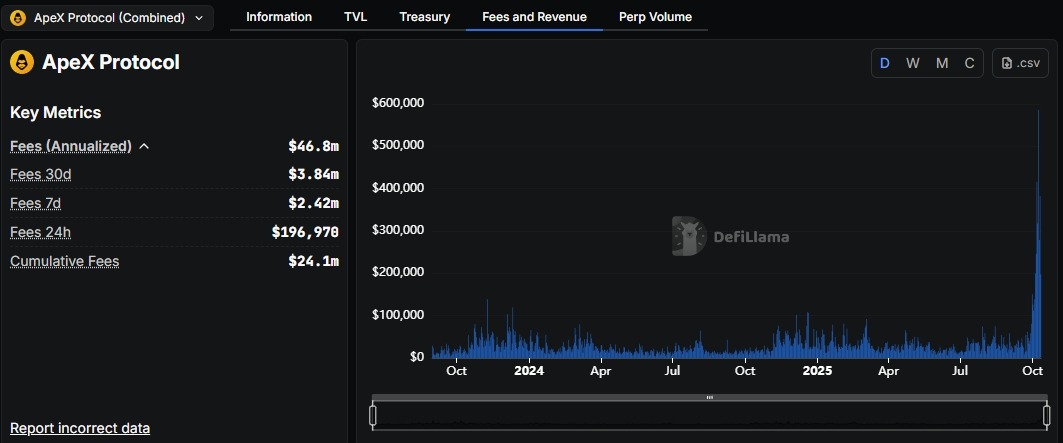
Task: Select the Fees and Revenue tab
Action: [x=534, y=17]
